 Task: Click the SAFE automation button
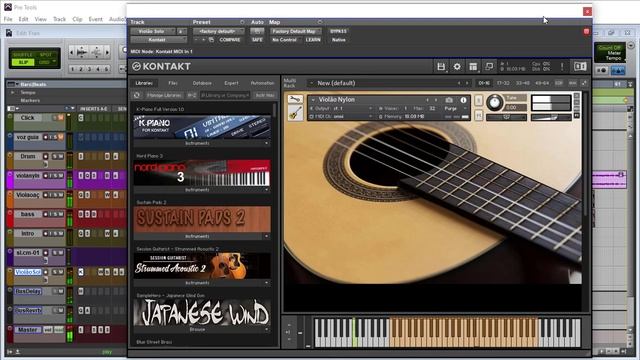[257, 40]
